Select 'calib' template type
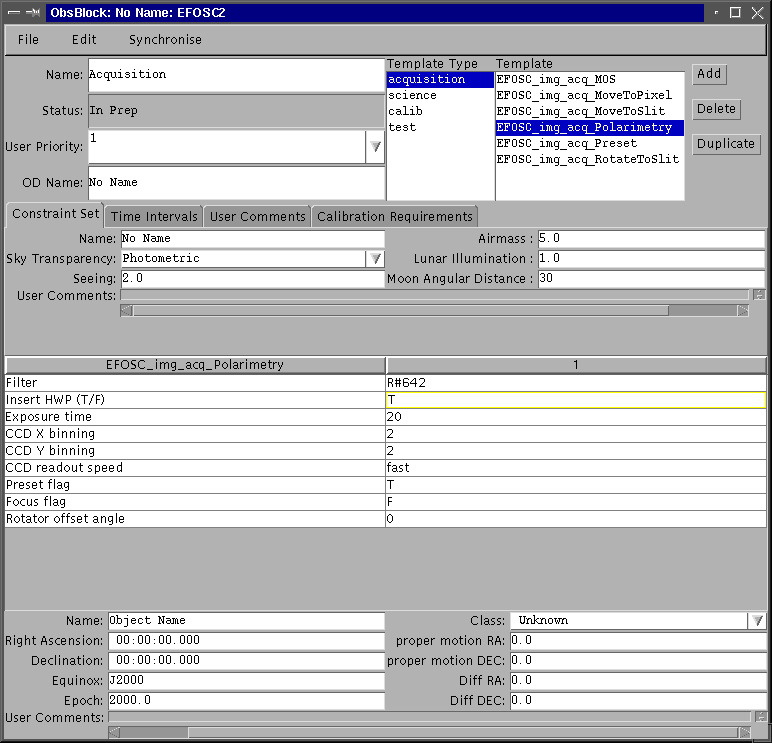Screen dimensions: 772x743 tap(440, 111)
